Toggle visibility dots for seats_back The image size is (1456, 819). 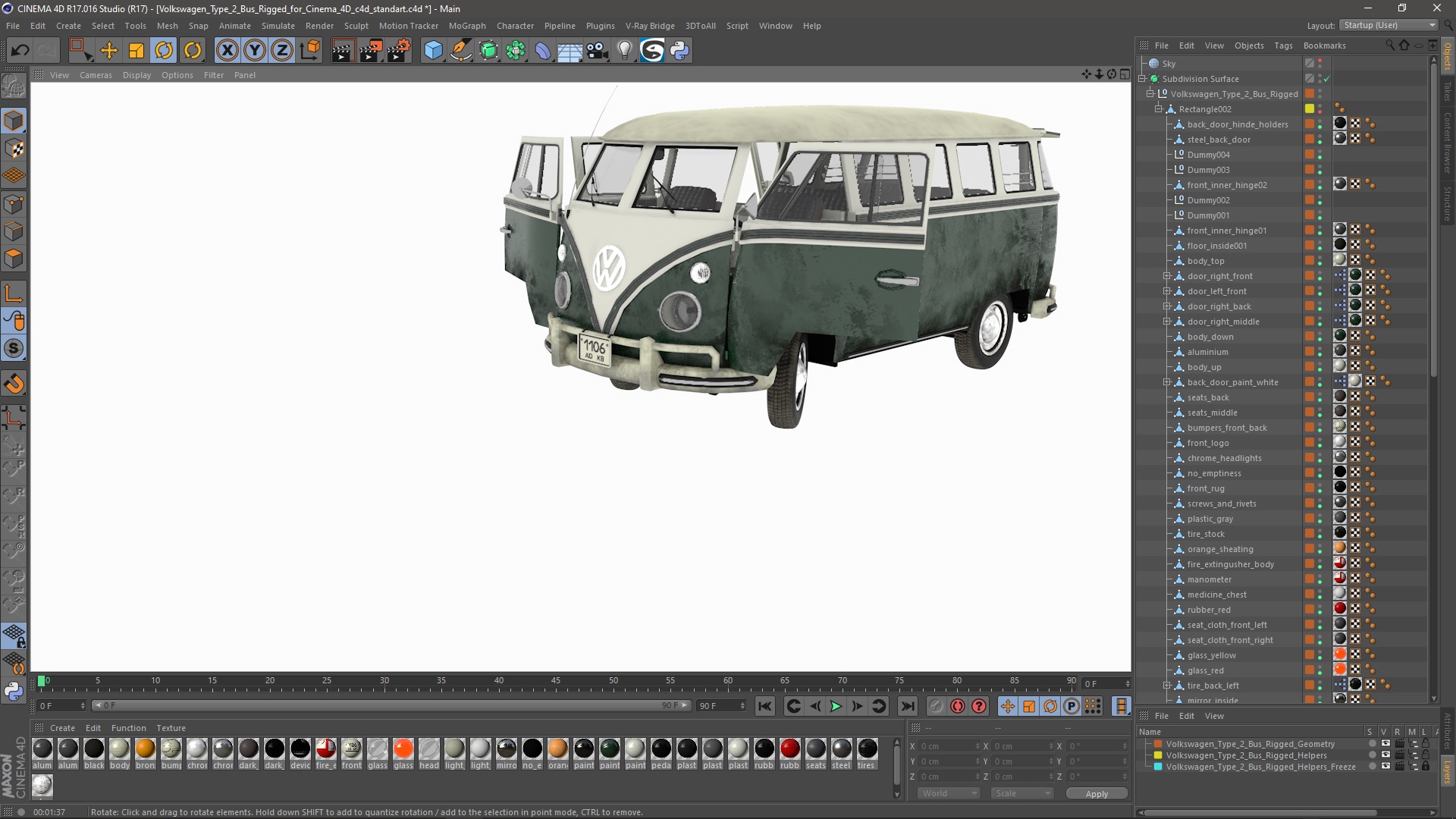coord(1319,397)
